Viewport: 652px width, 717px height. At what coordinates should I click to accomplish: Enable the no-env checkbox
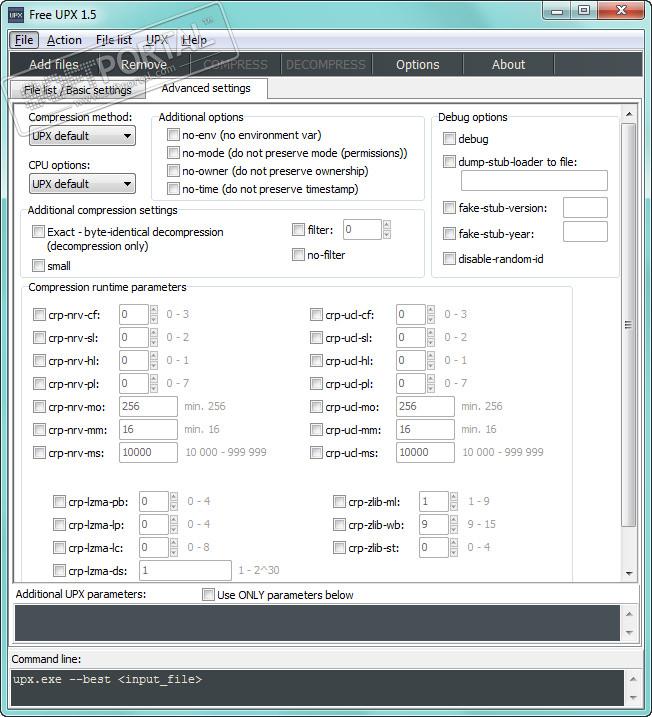pos(173,134)
